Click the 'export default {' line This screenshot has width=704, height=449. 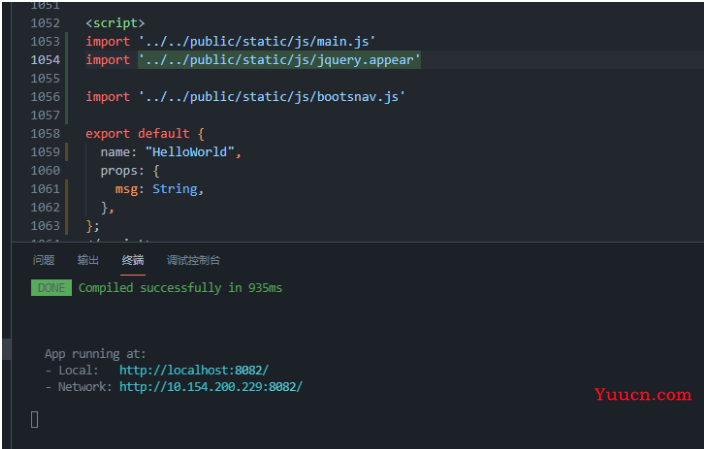pyautogui.click(x=145, y=133)
